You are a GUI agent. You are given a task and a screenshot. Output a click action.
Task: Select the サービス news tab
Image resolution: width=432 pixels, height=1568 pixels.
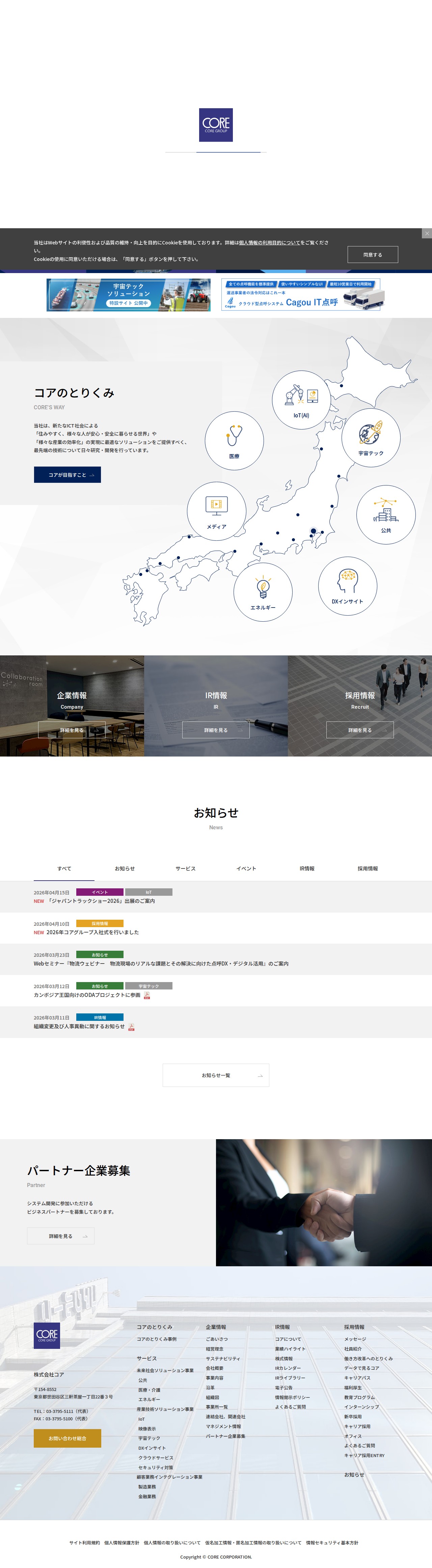[185, 868]
